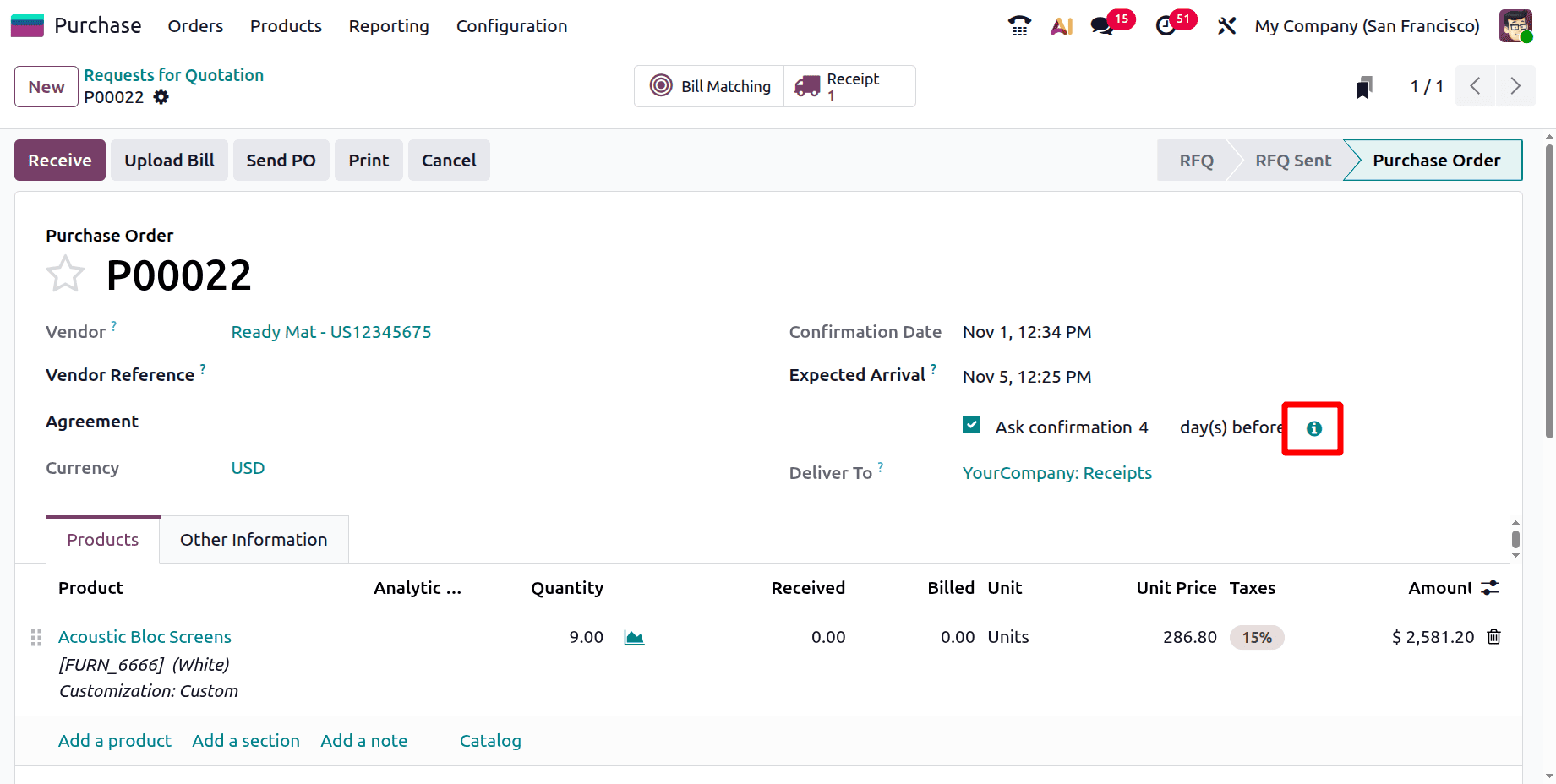
Task: Open the Configuration menu
Action: coord(510,26)
